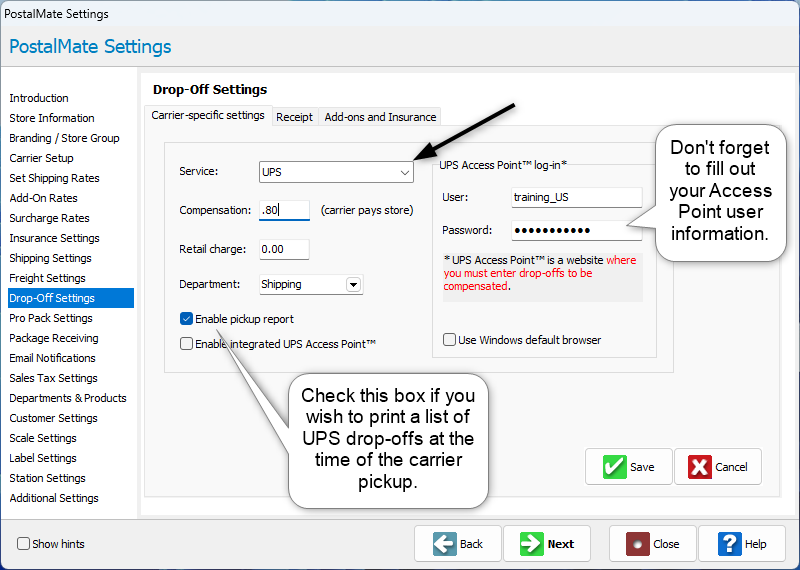Viewport: 800px width, 570px height.
Task: Go to Additional Settings
Action: pos(54,498)
